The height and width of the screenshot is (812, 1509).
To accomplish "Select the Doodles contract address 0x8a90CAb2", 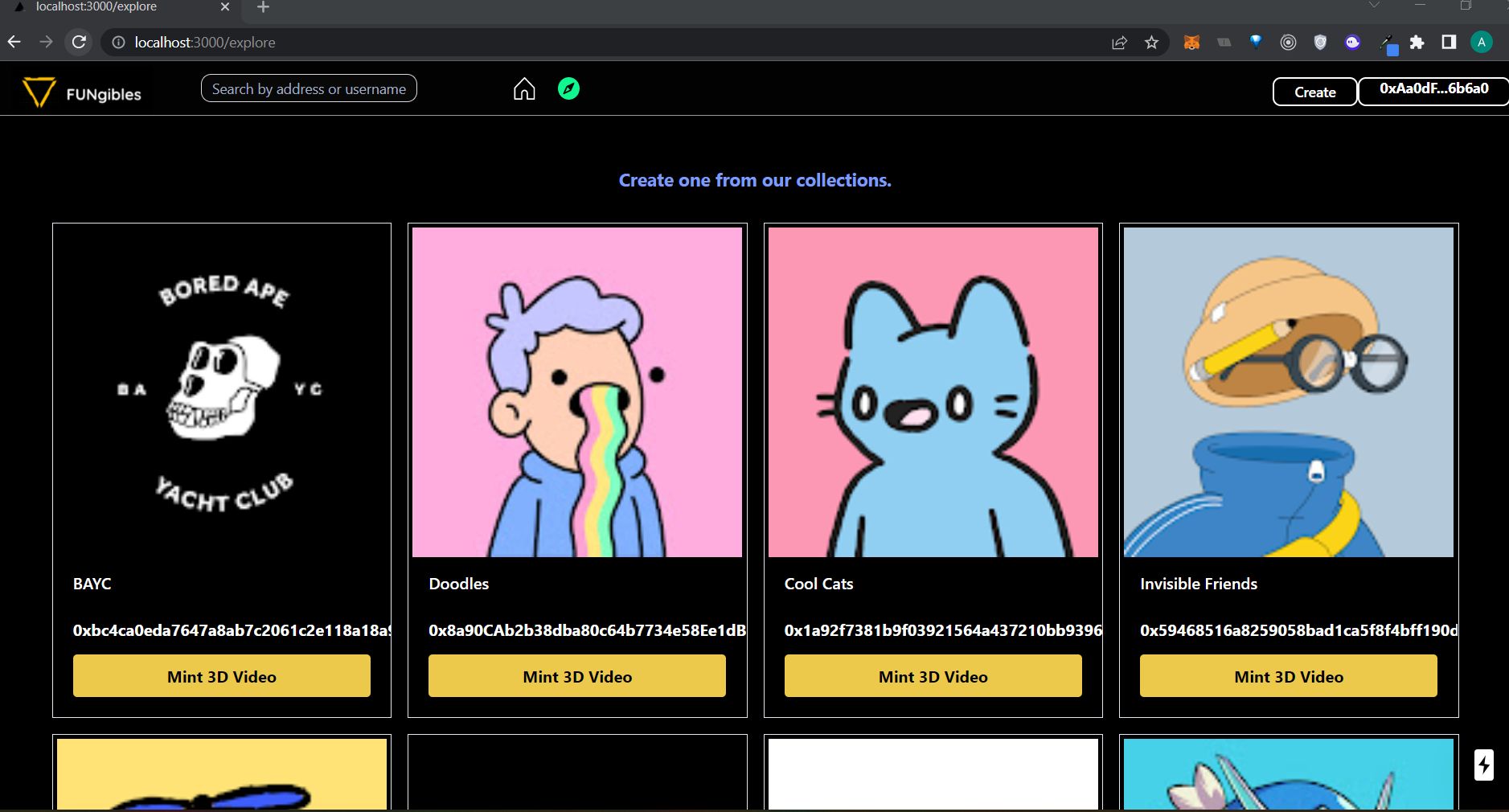I will pyautogui.click(x=588, y=630).
